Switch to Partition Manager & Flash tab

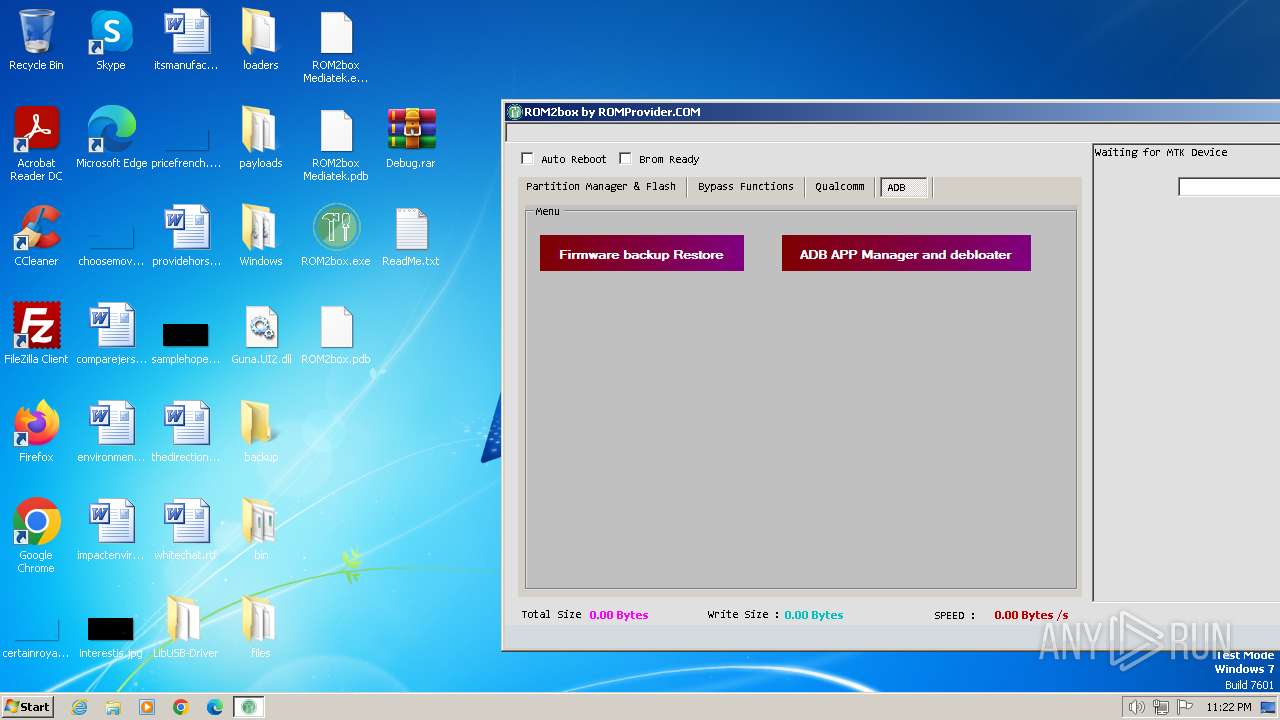tap(601, 187)
